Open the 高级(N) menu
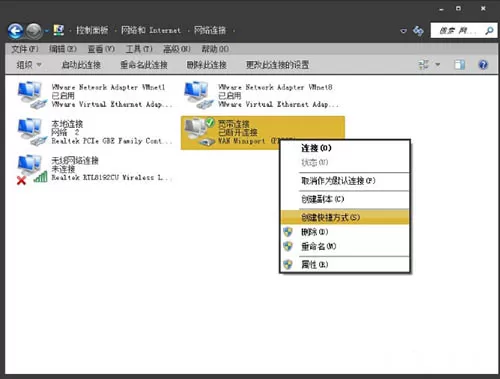 point(177,49)
